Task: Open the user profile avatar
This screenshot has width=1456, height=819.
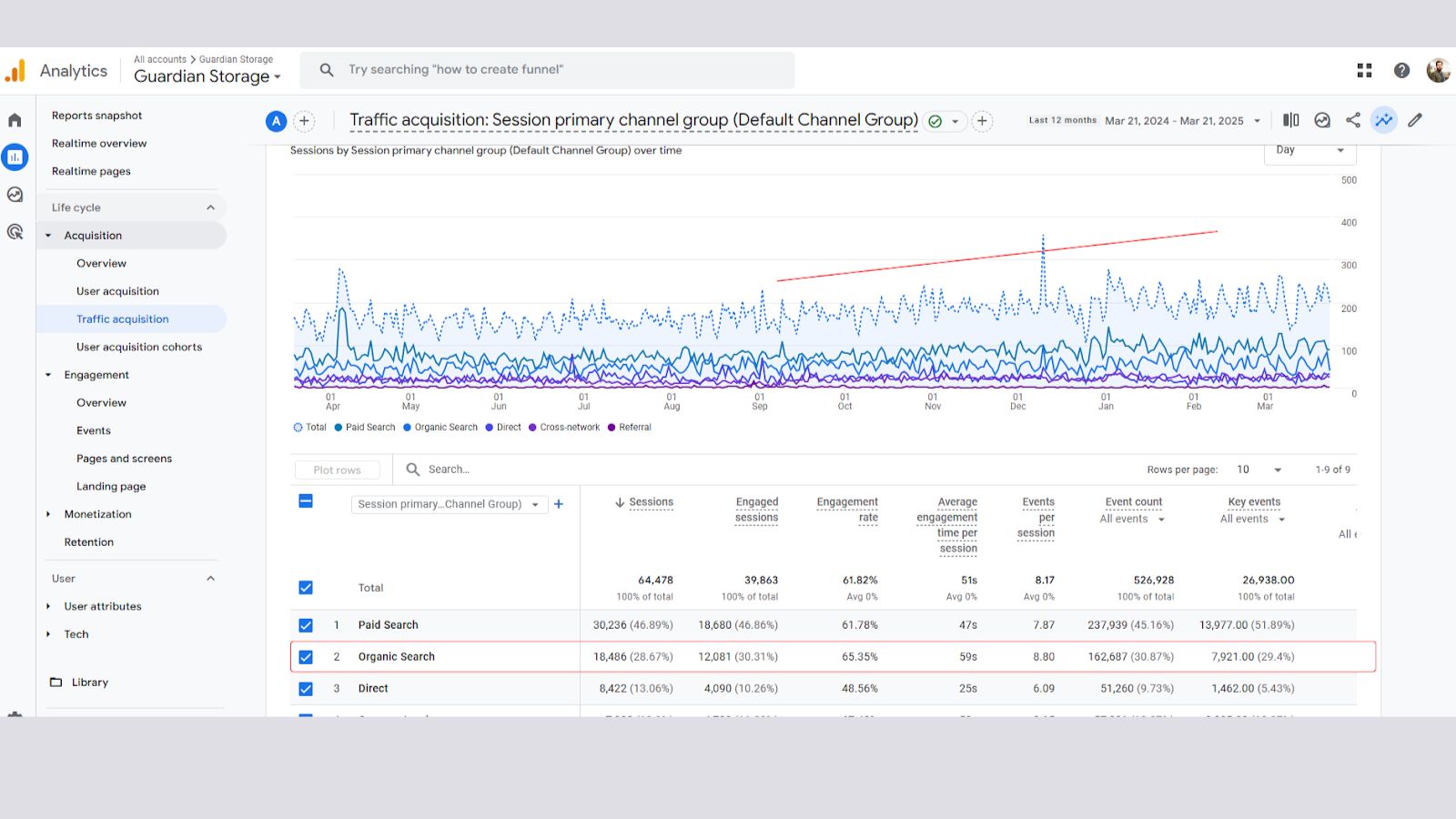Action: pyautogui.click(x=1438, y=70)
